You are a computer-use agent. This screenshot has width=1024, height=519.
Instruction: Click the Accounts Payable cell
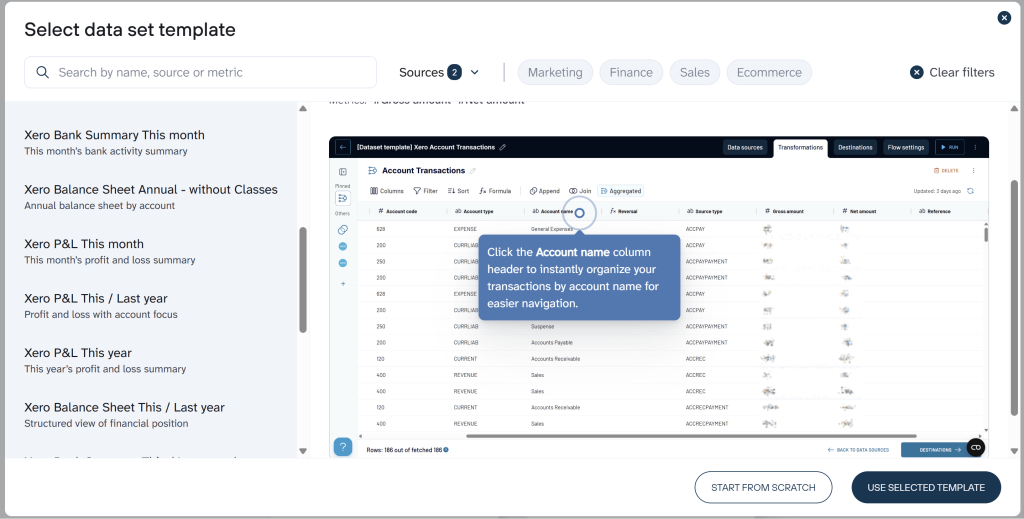(552, 342)
